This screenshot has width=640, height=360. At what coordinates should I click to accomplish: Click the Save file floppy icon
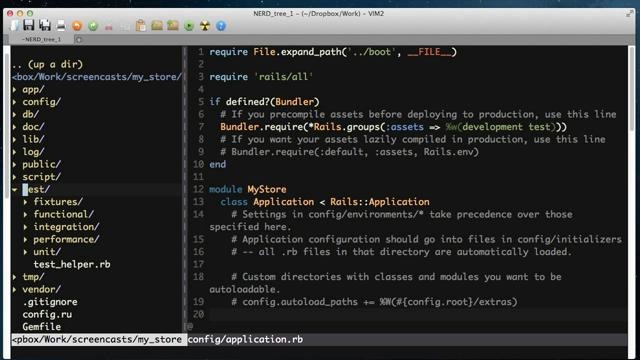coord(29,25)
